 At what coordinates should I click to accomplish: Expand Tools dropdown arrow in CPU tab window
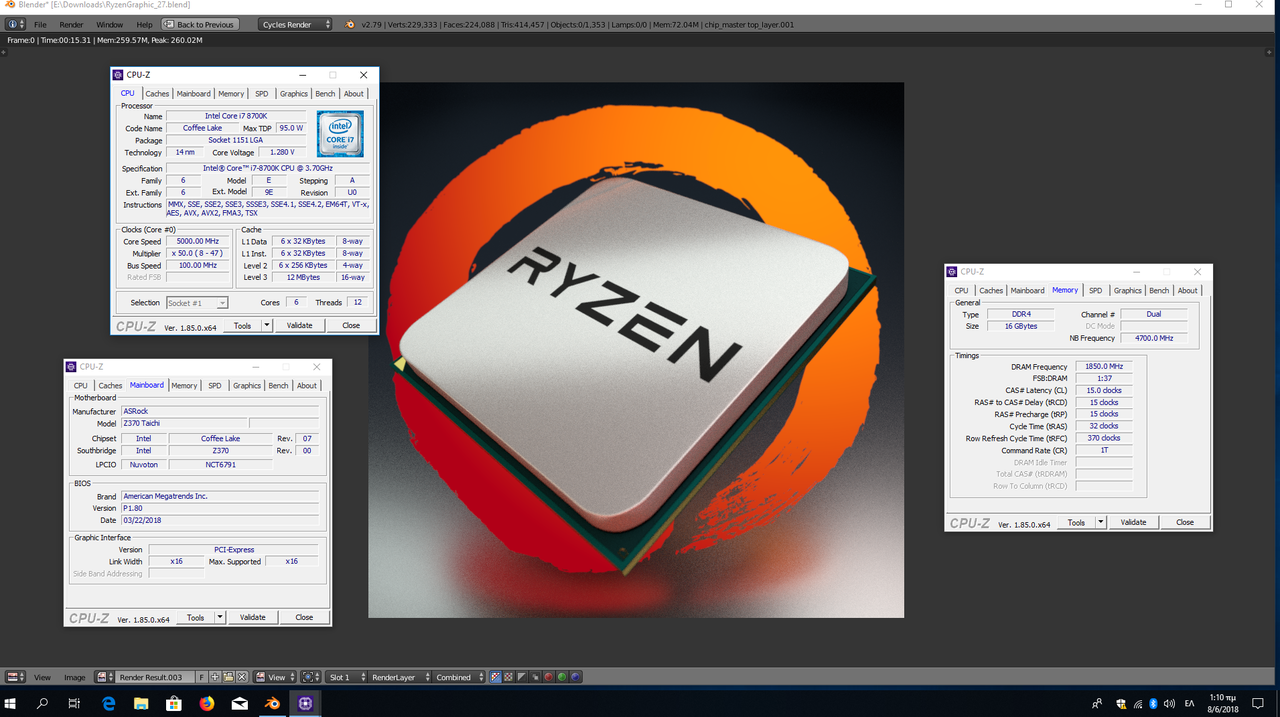(267, 325)
